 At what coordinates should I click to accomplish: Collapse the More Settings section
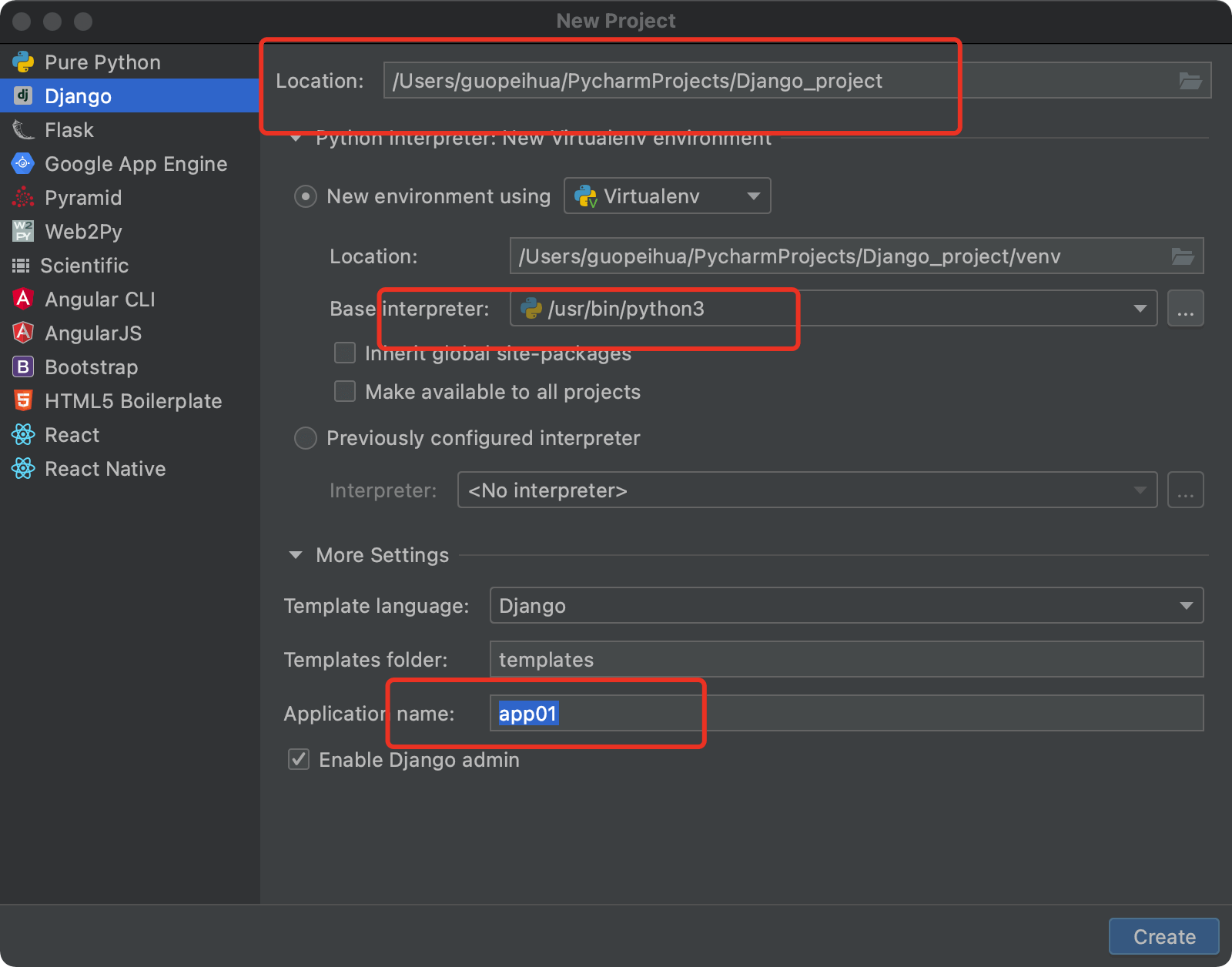296,555
